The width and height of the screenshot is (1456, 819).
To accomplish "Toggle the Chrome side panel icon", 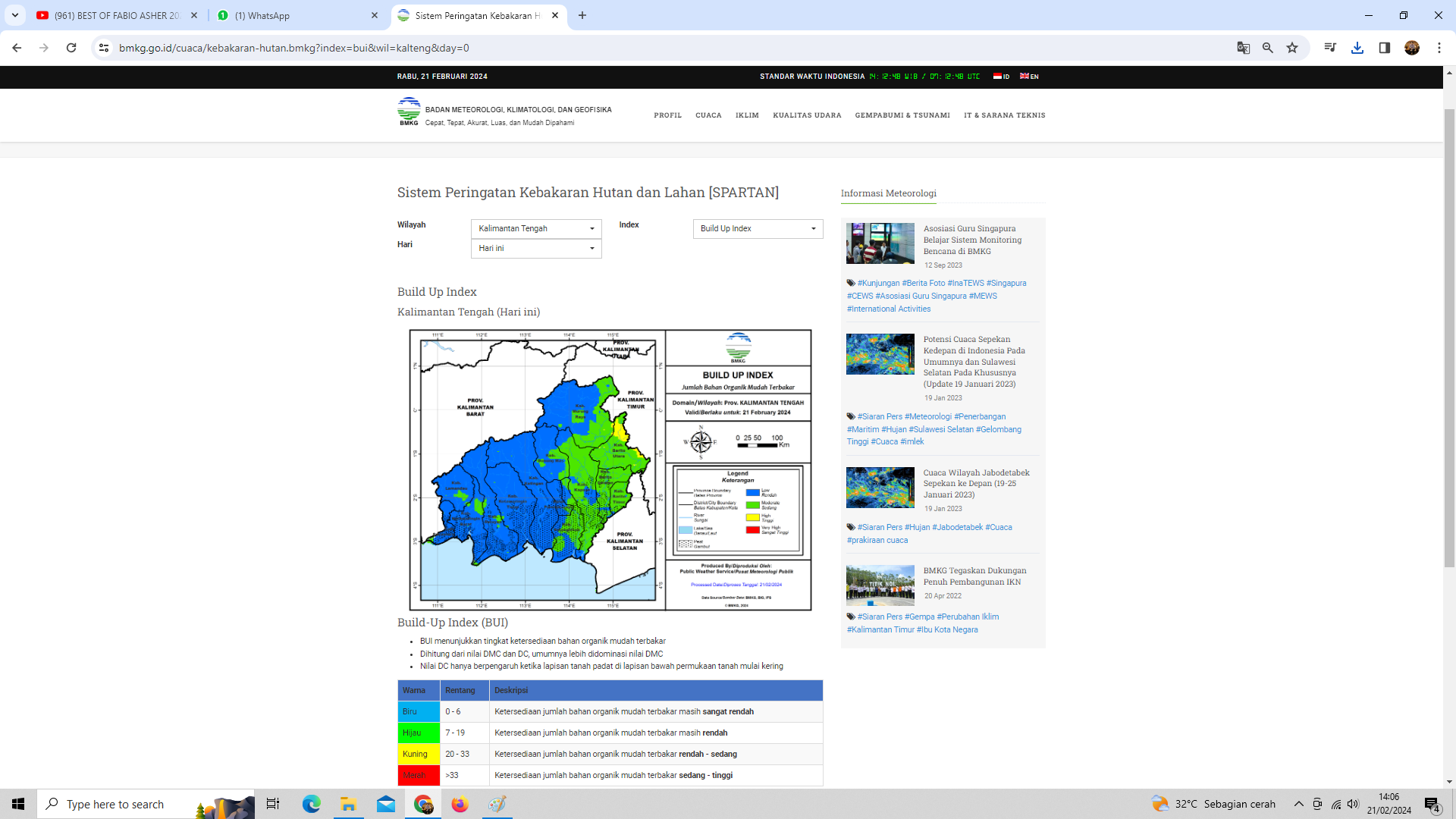I will (x=1385, y=48).
